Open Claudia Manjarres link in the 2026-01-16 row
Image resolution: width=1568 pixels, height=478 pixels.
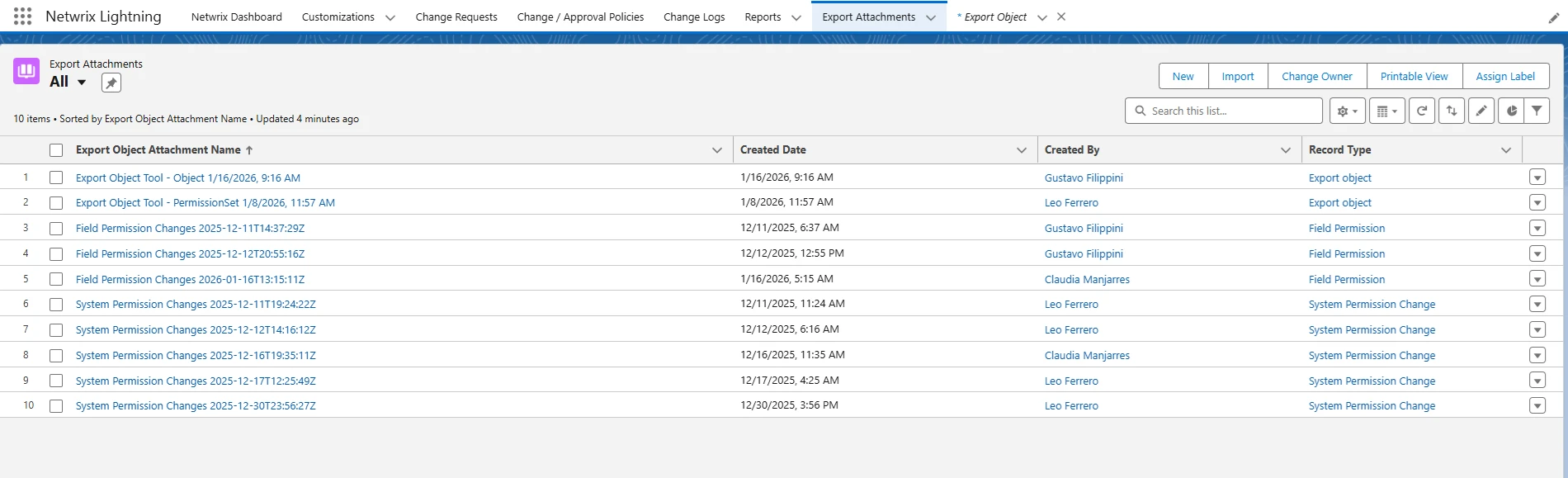tap(1087, 280)
